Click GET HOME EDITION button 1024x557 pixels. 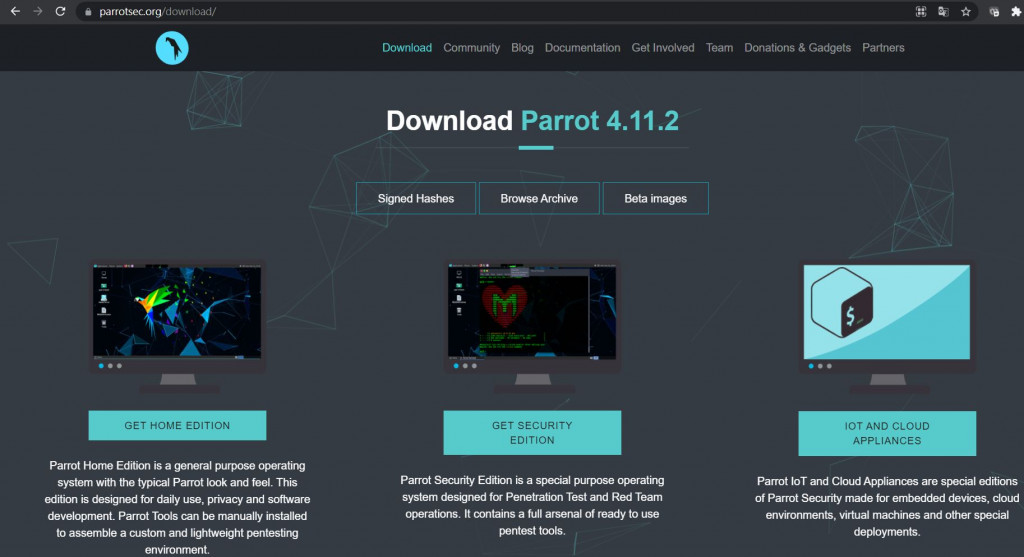(177, 425)
